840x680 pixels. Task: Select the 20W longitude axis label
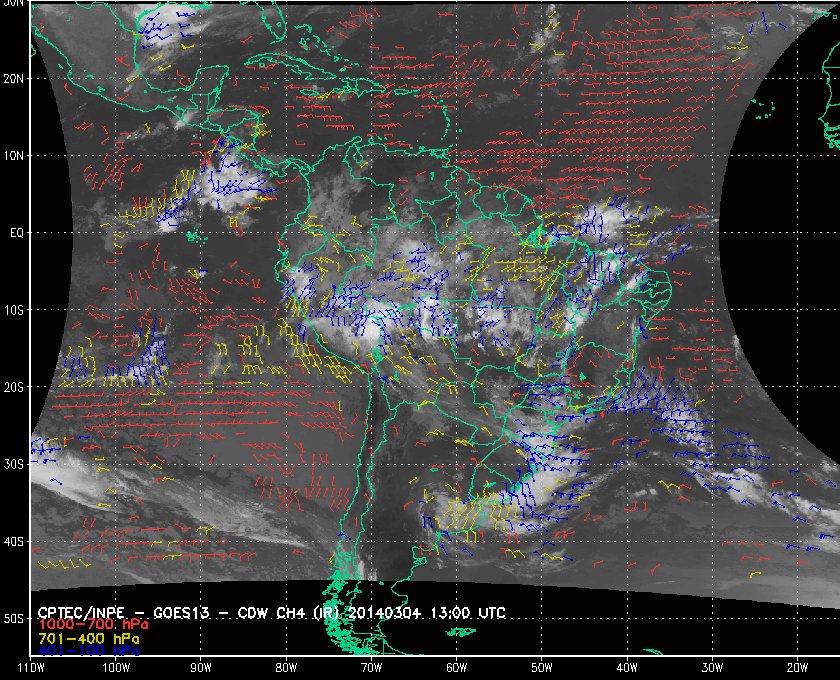click(797, 667)
